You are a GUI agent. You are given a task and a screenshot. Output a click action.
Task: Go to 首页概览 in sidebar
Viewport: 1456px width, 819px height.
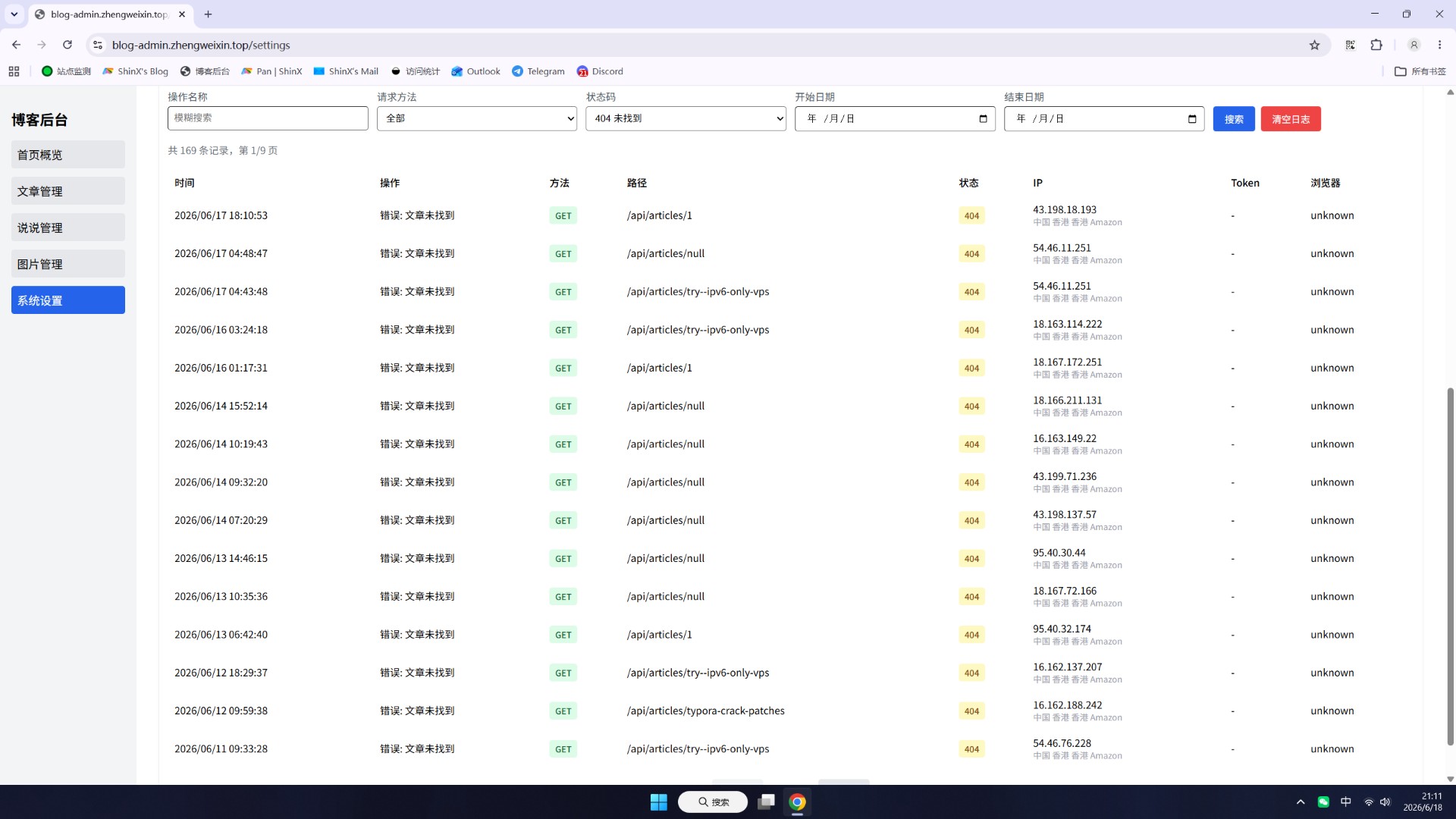(x=68, y=155)
